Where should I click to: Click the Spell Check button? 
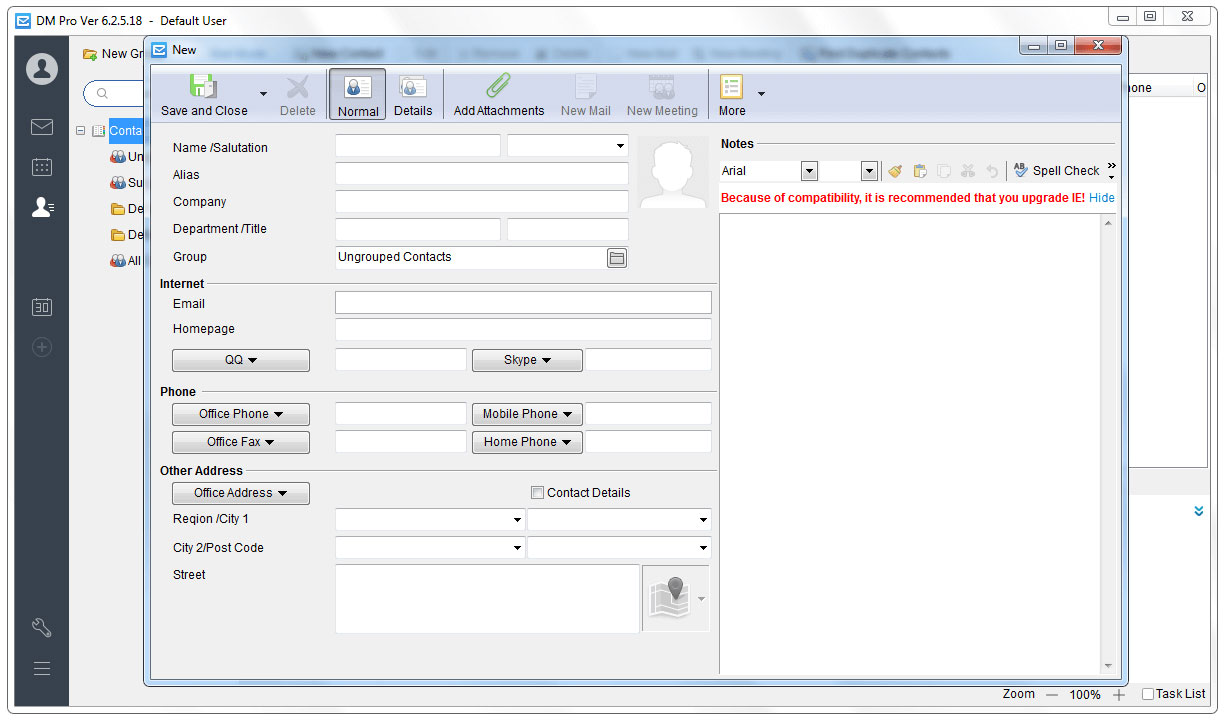1056,171
